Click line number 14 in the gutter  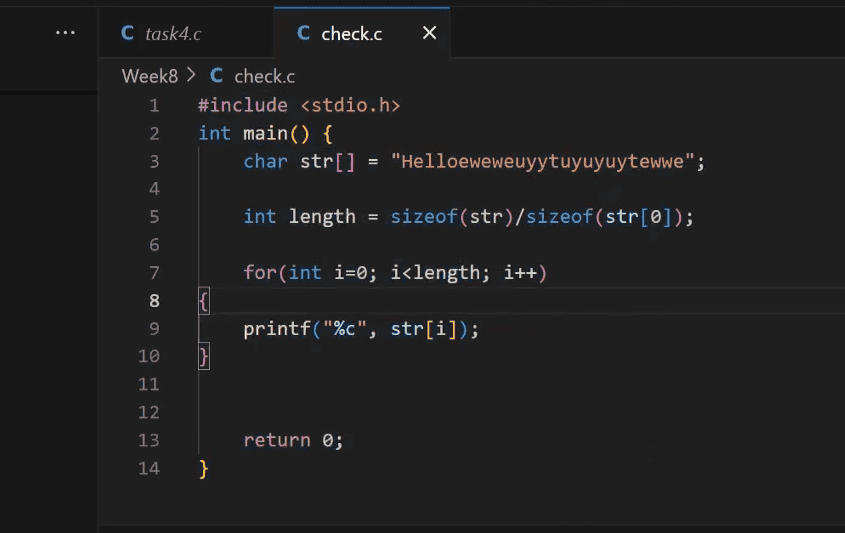click(x=148, y=468)
